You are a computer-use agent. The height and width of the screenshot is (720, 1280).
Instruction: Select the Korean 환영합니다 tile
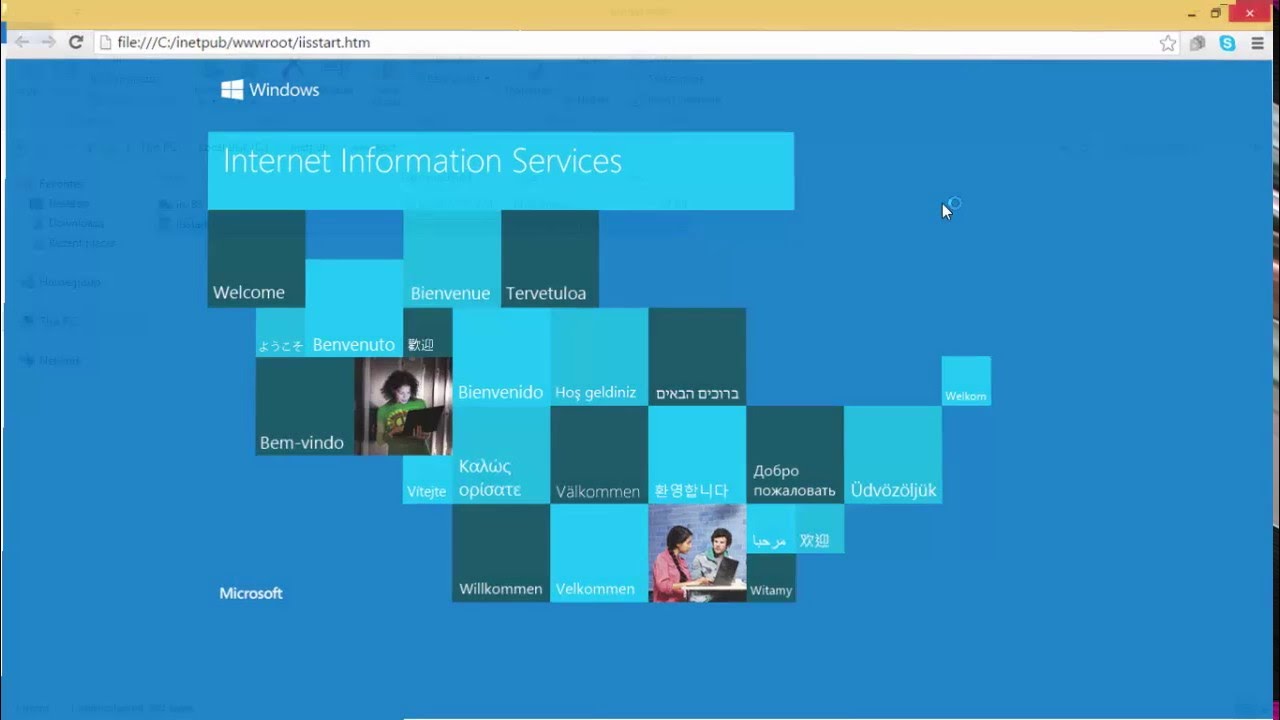(x=697, y=455)
